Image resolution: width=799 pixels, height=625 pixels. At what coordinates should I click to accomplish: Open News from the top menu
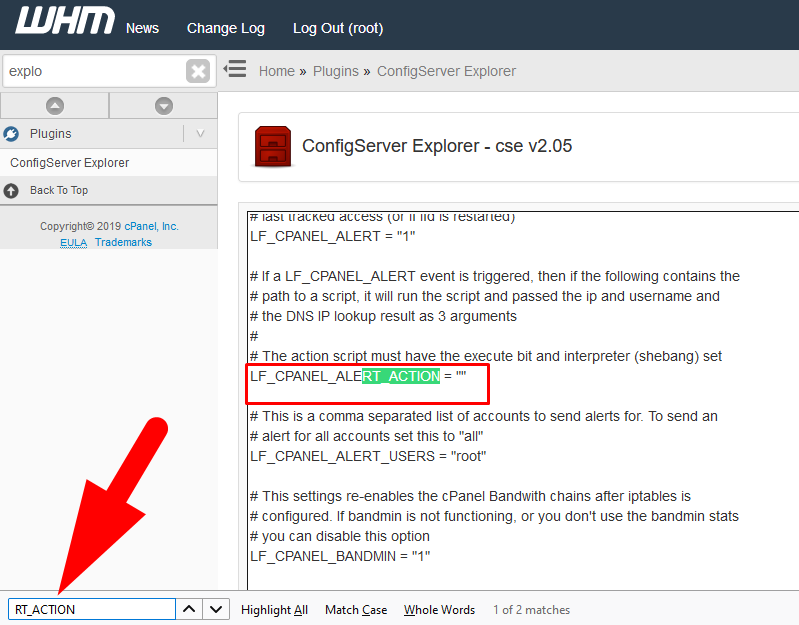tap(142, 28)
